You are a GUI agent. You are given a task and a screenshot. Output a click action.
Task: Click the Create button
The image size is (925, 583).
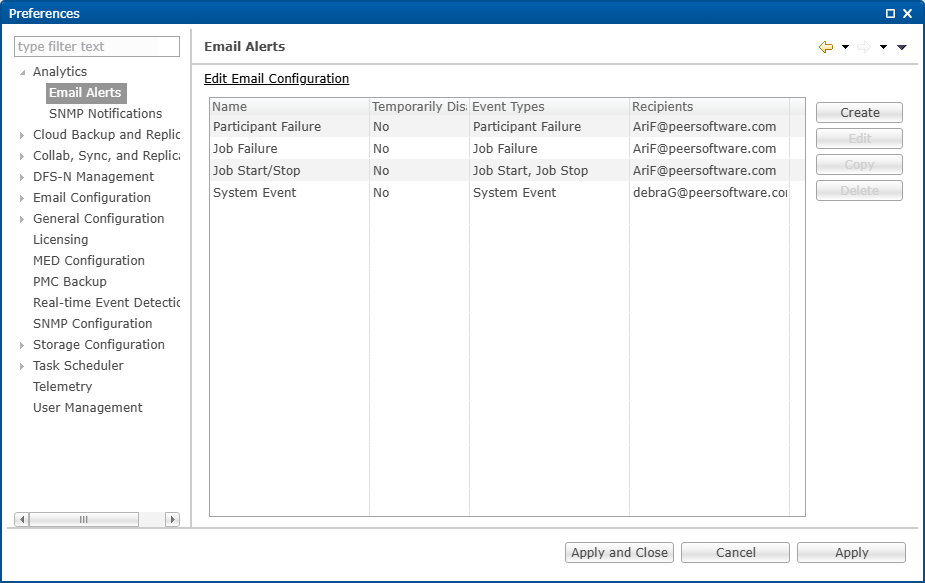pos(860,113)
